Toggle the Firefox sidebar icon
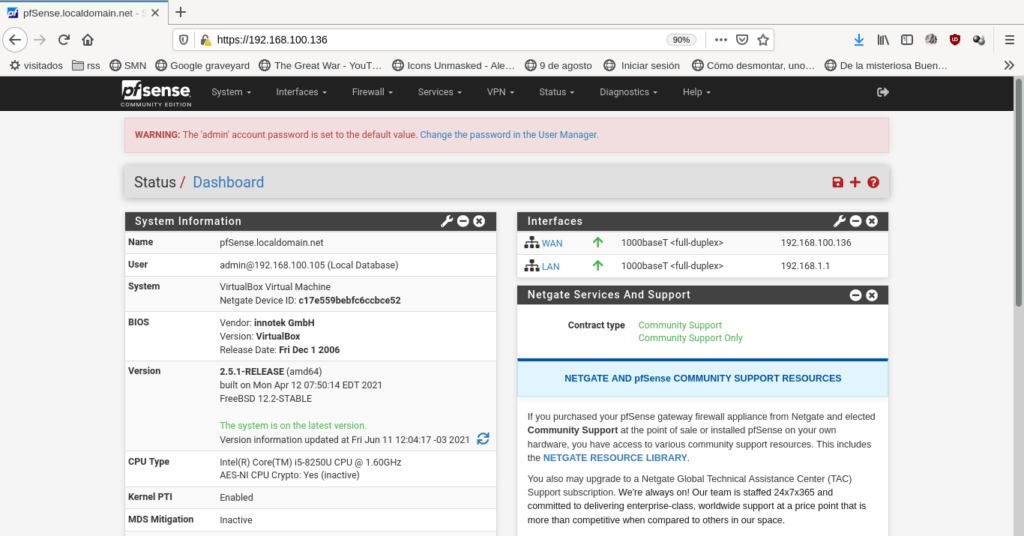The height and width of the screenshot is (536, 1024). coord(907,40)
